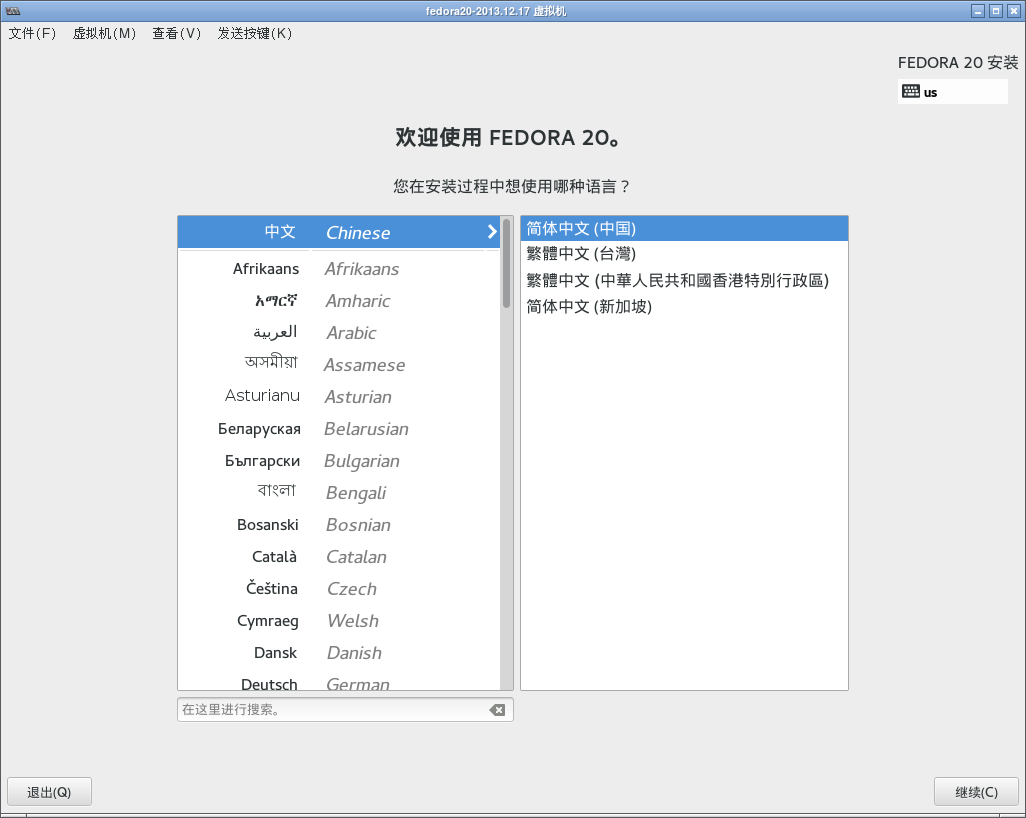Select German in the language list

click(x=339, y=681)
